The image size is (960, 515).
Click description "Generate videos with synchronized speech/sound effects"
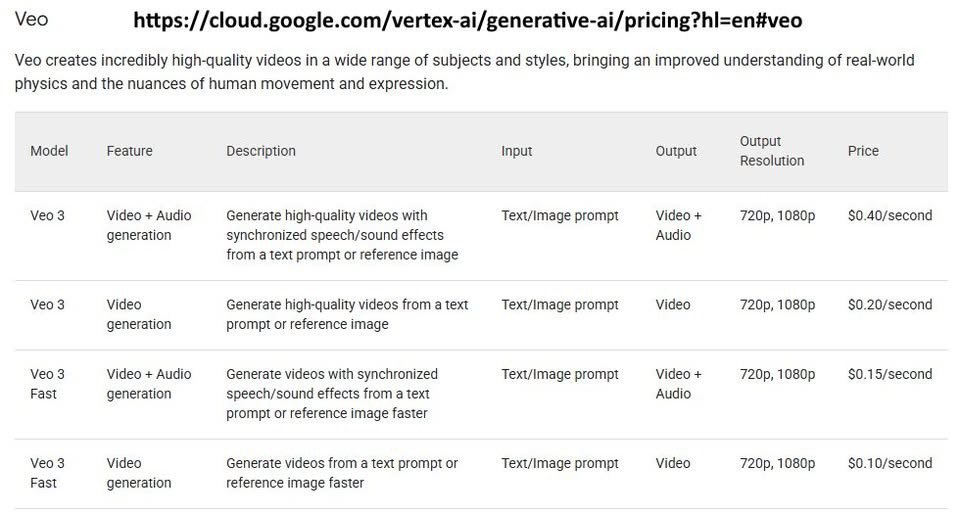click(x=331, y=393)
